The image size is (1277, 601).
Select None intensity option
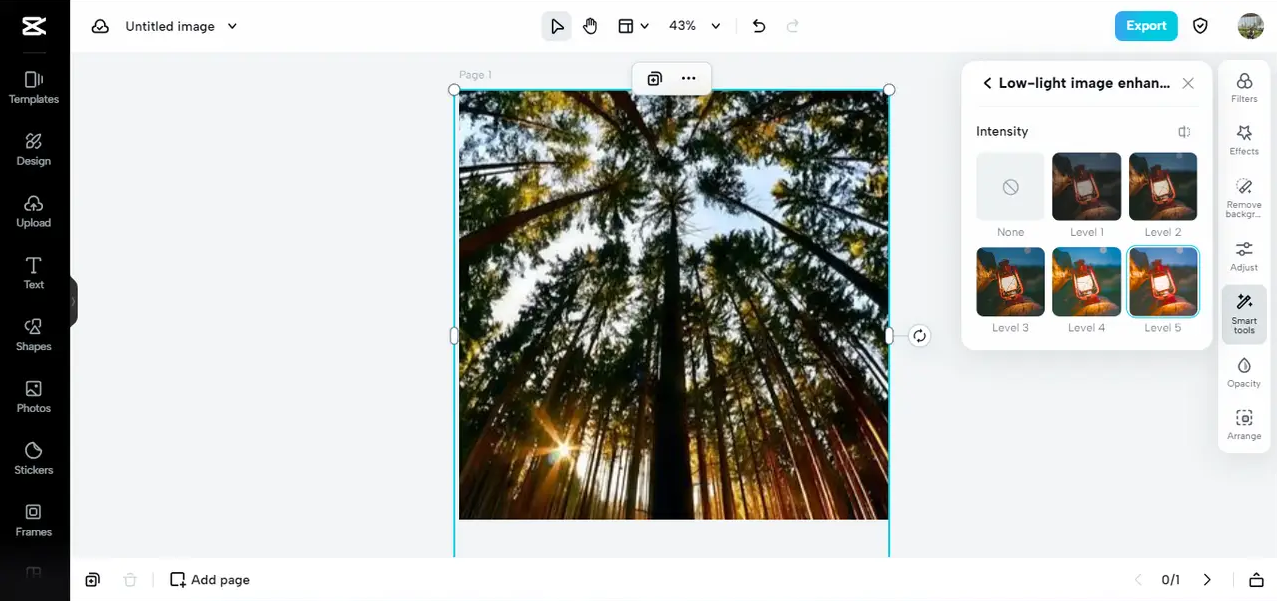point(1010,187)
